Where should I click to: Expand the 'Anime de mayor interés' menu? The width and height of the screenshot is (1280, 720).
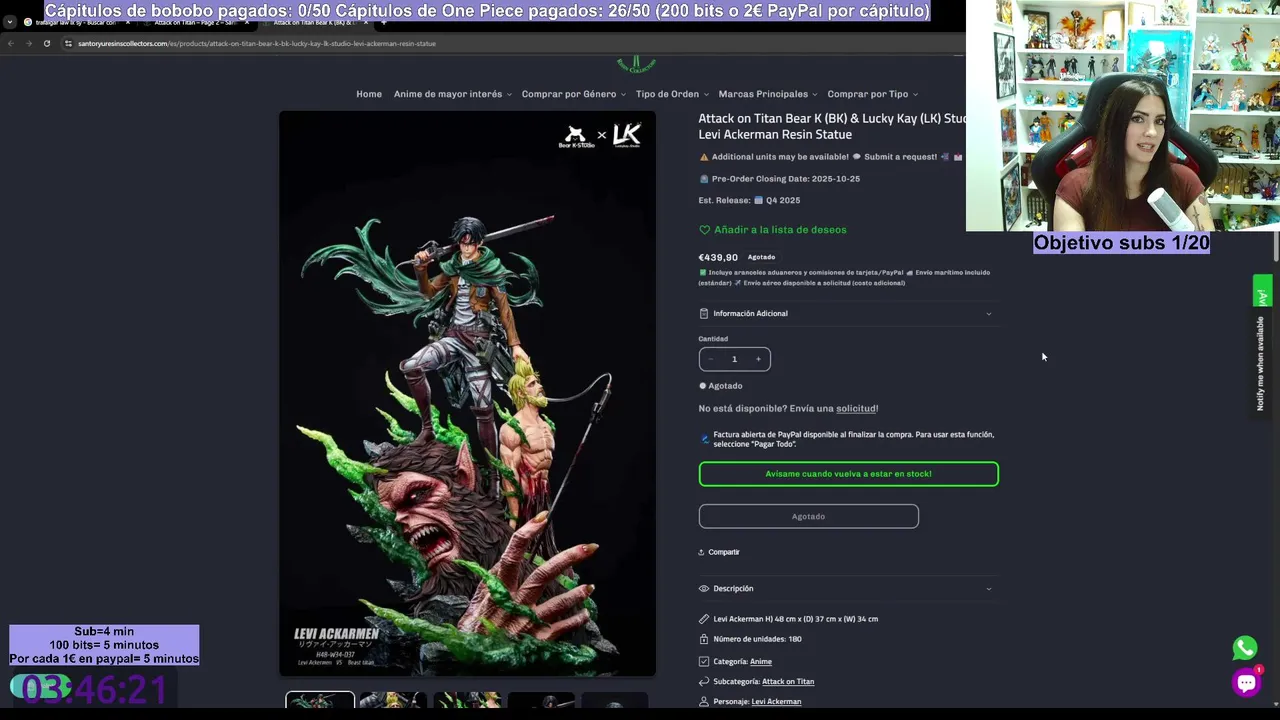click(453, 94)
